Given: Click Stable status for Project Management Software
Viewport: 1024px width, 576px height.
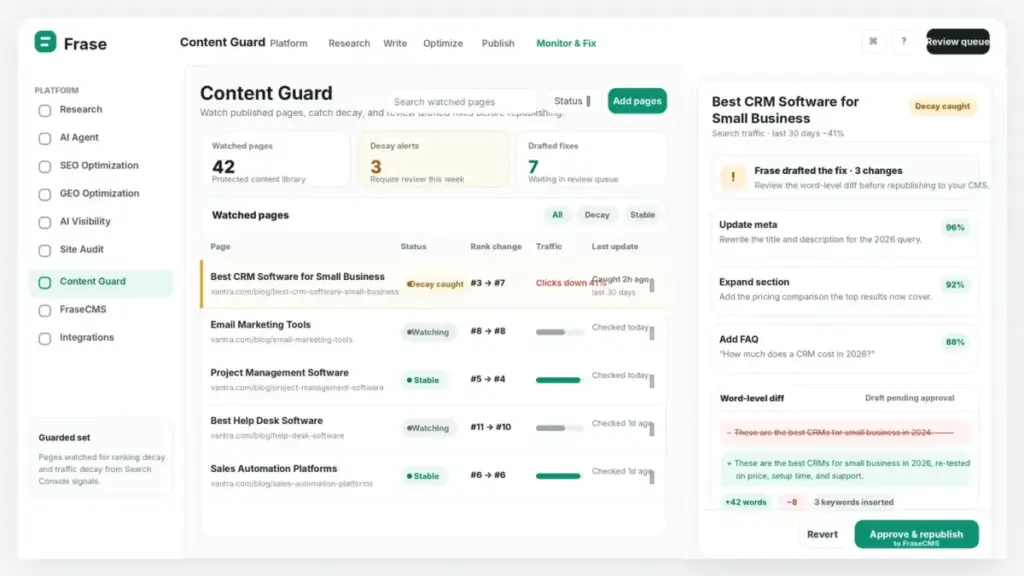Looking at the screenshot, I should (x=423, y=380).
